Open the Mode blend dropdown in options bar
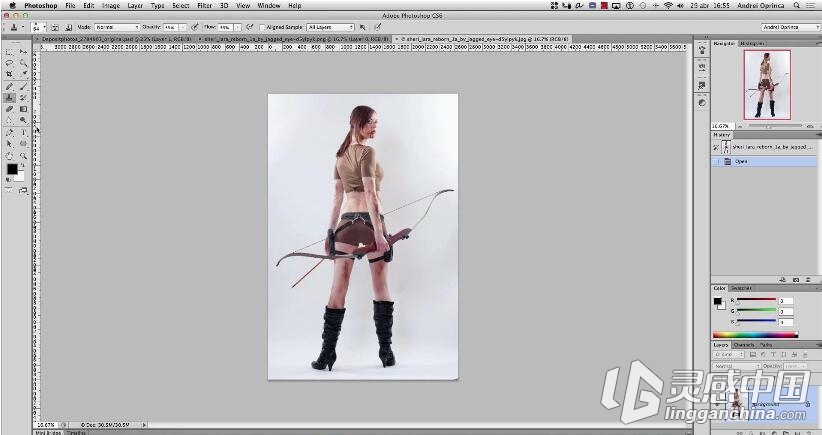The height and width of the screenshot is (435, 822). click(x=117, y=27)
